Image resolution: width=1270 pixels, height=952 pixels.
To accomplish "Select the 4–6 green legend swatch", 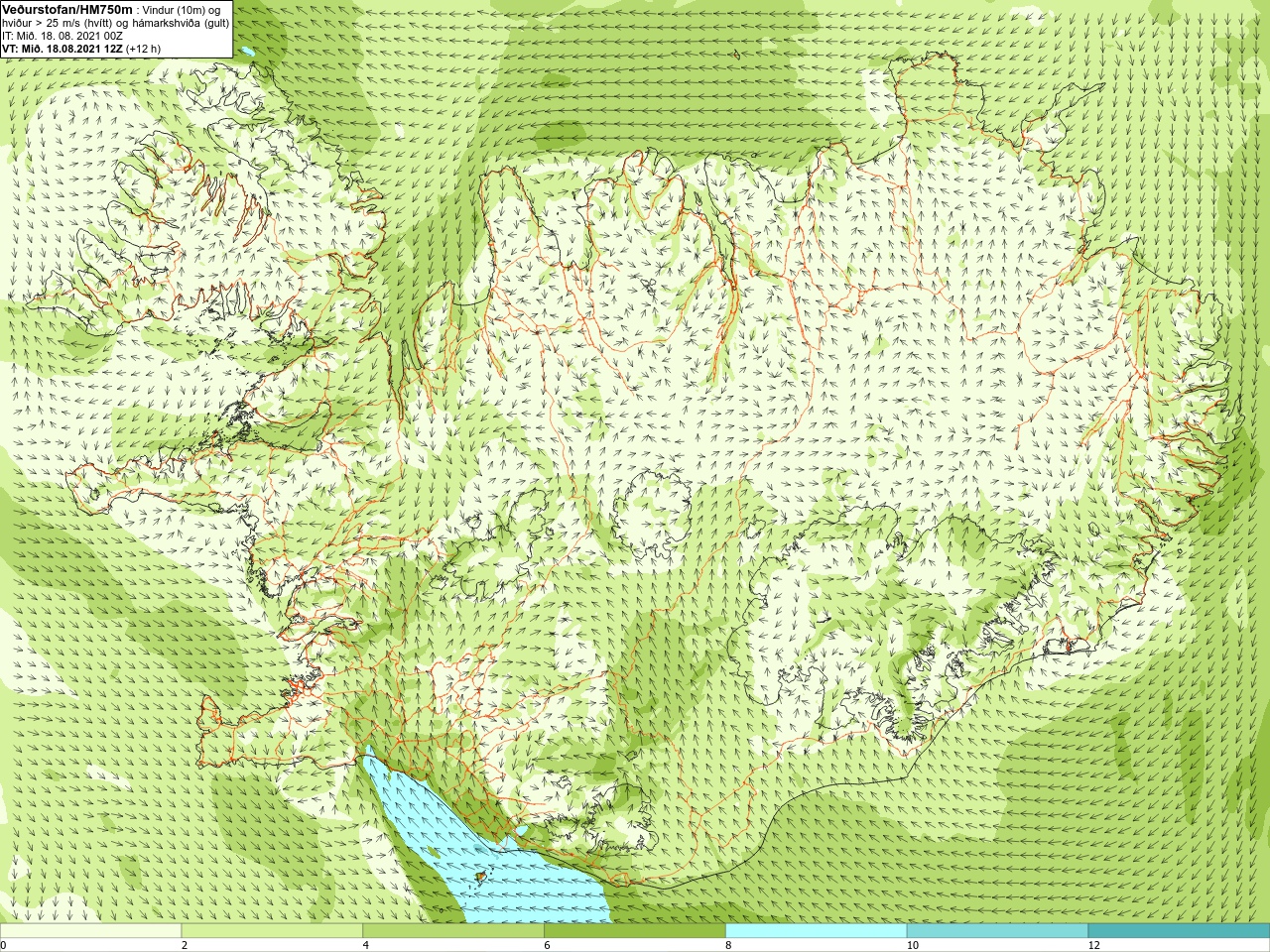I will tap(453, 931).
